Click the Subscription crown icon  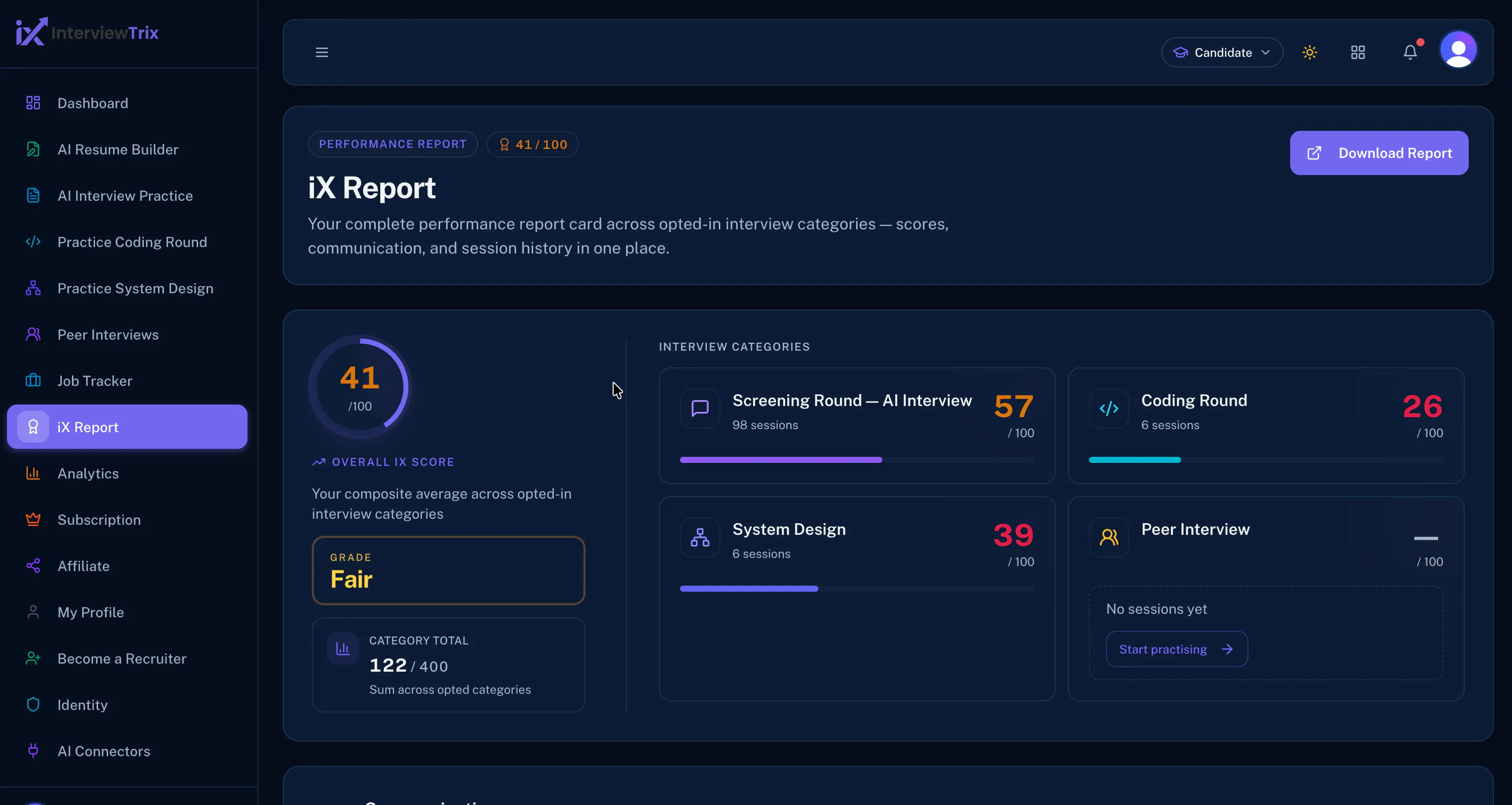point(33,520)
